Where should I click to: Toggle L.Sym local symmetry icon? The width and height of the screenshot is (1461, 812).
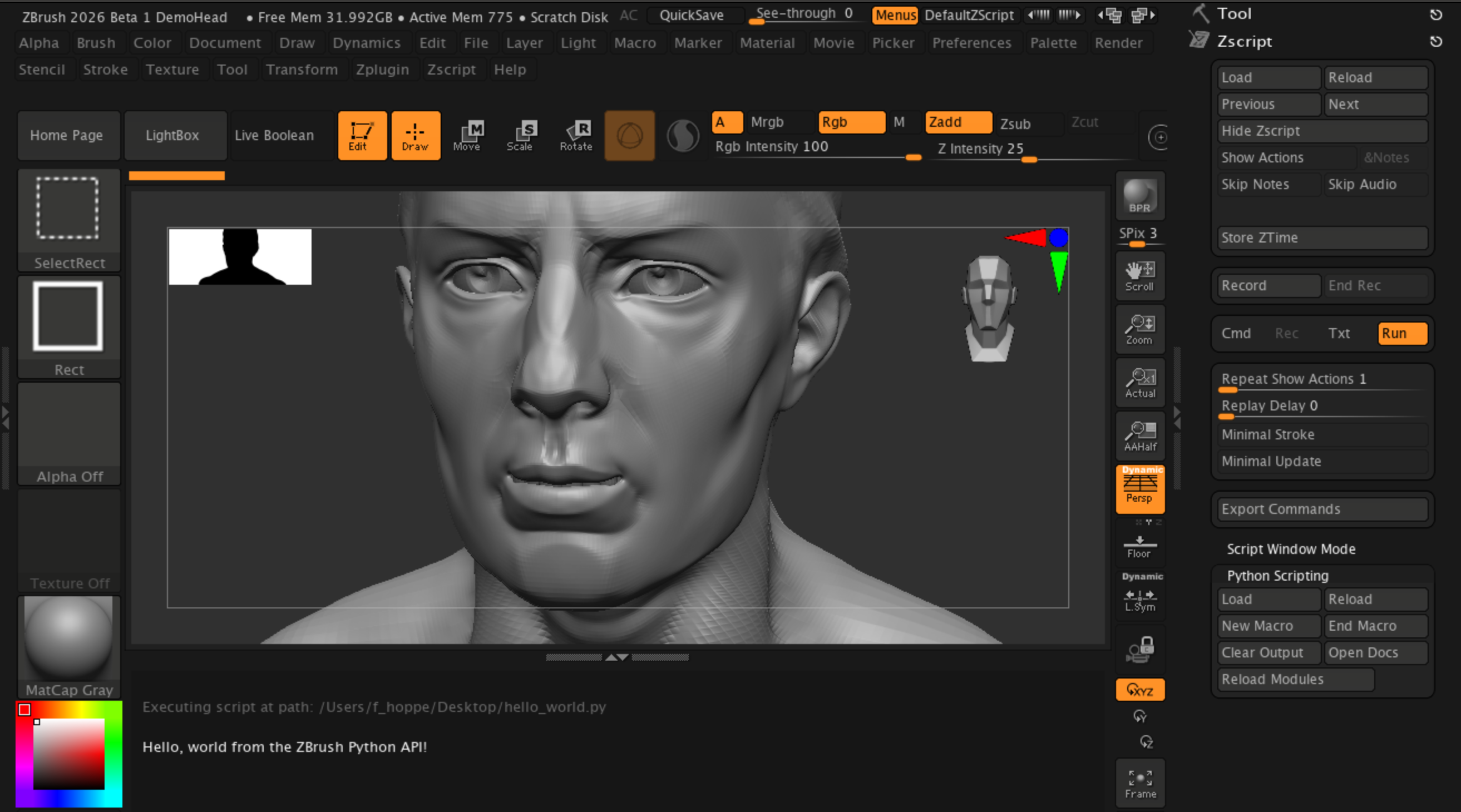tap(1140, 597)
